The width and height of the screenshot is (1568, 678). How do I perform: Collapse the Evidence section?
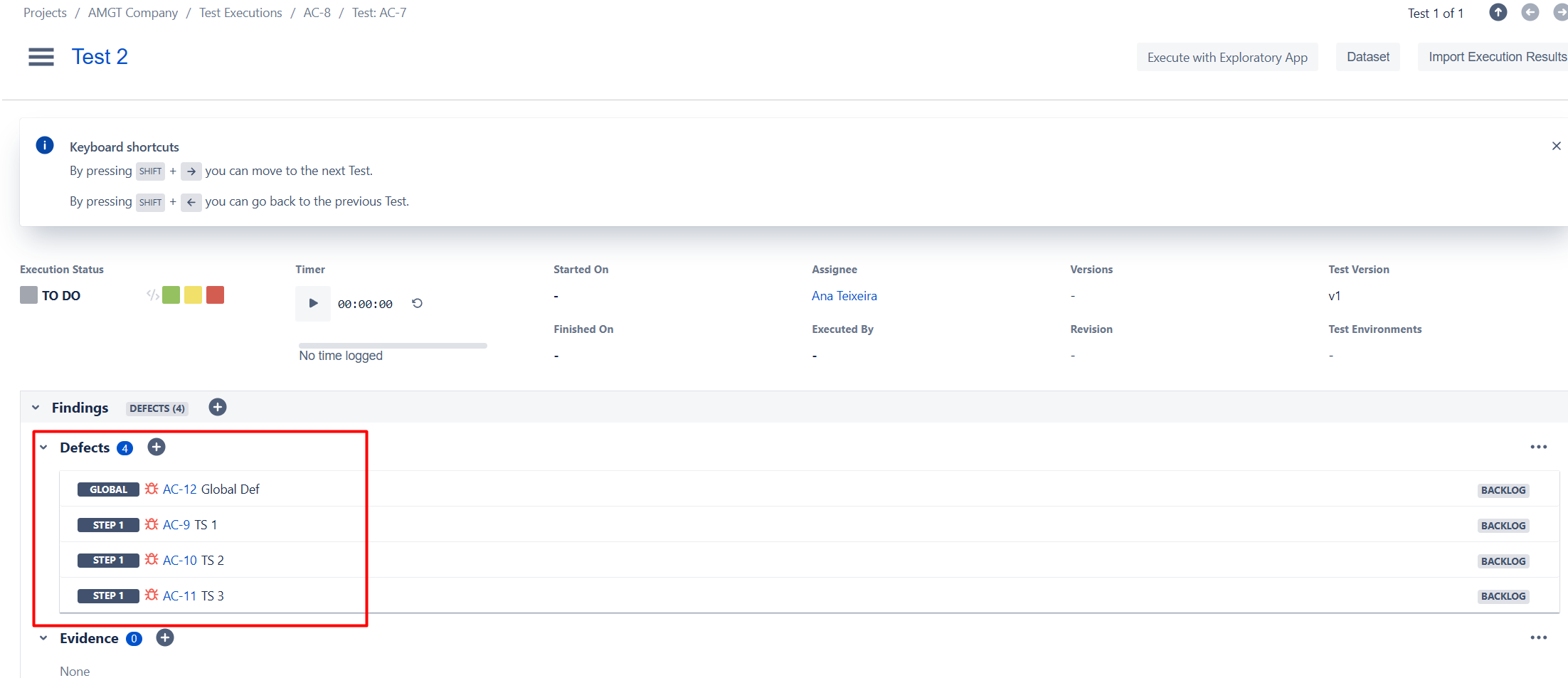tap(44, 638)
